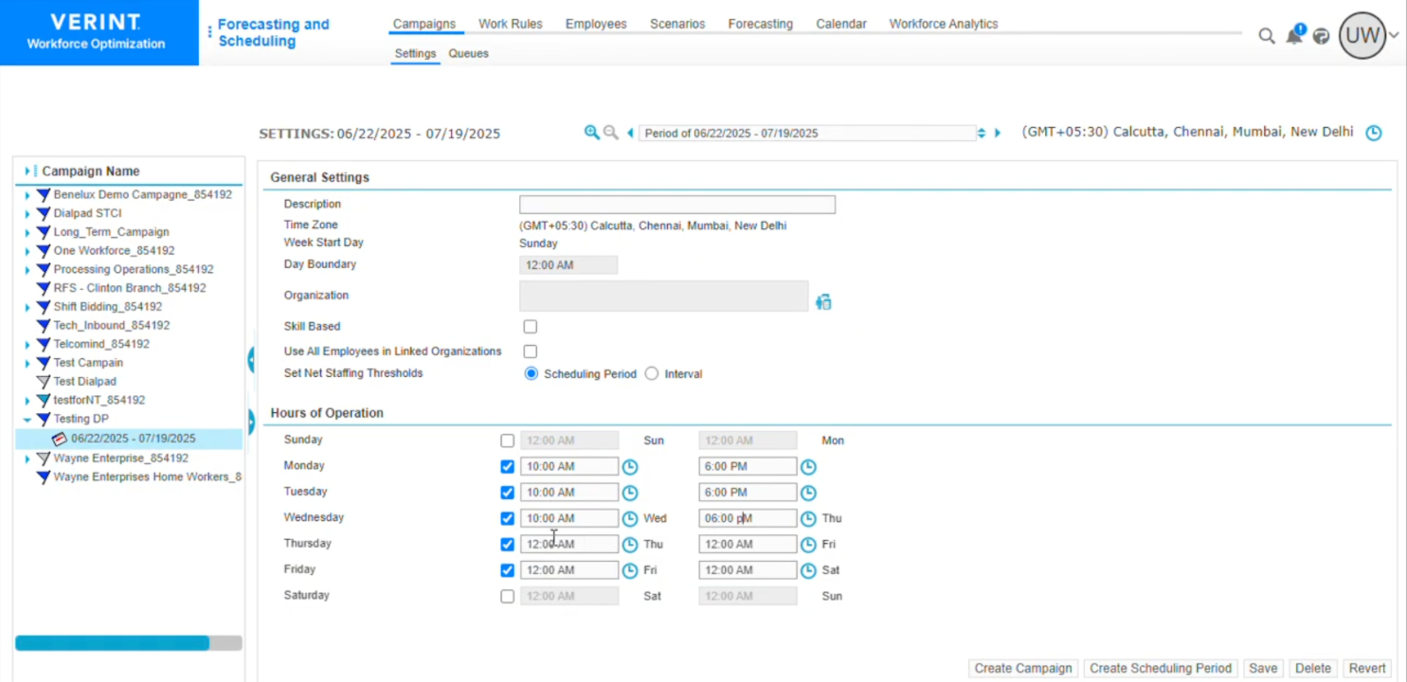
Task: Go to previous scheduling period arrow
Action: click(x=630, y=133)
